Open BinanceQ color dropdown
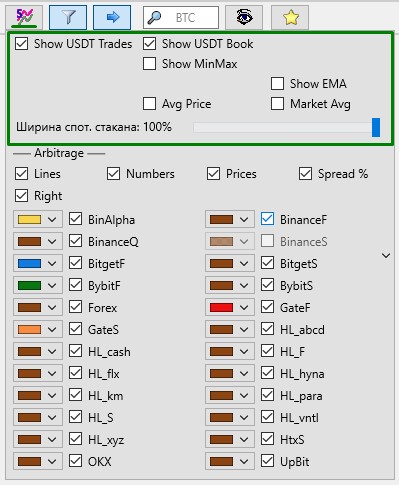 tap(38, 241)
